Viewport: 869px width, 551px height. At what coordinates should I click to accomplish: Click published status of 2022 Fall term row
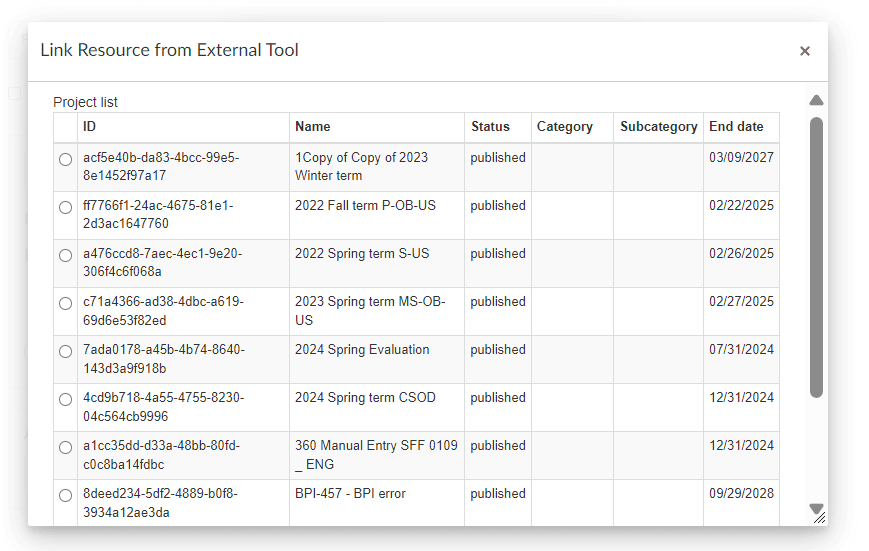pyautogui.click(x=498, y=206)
